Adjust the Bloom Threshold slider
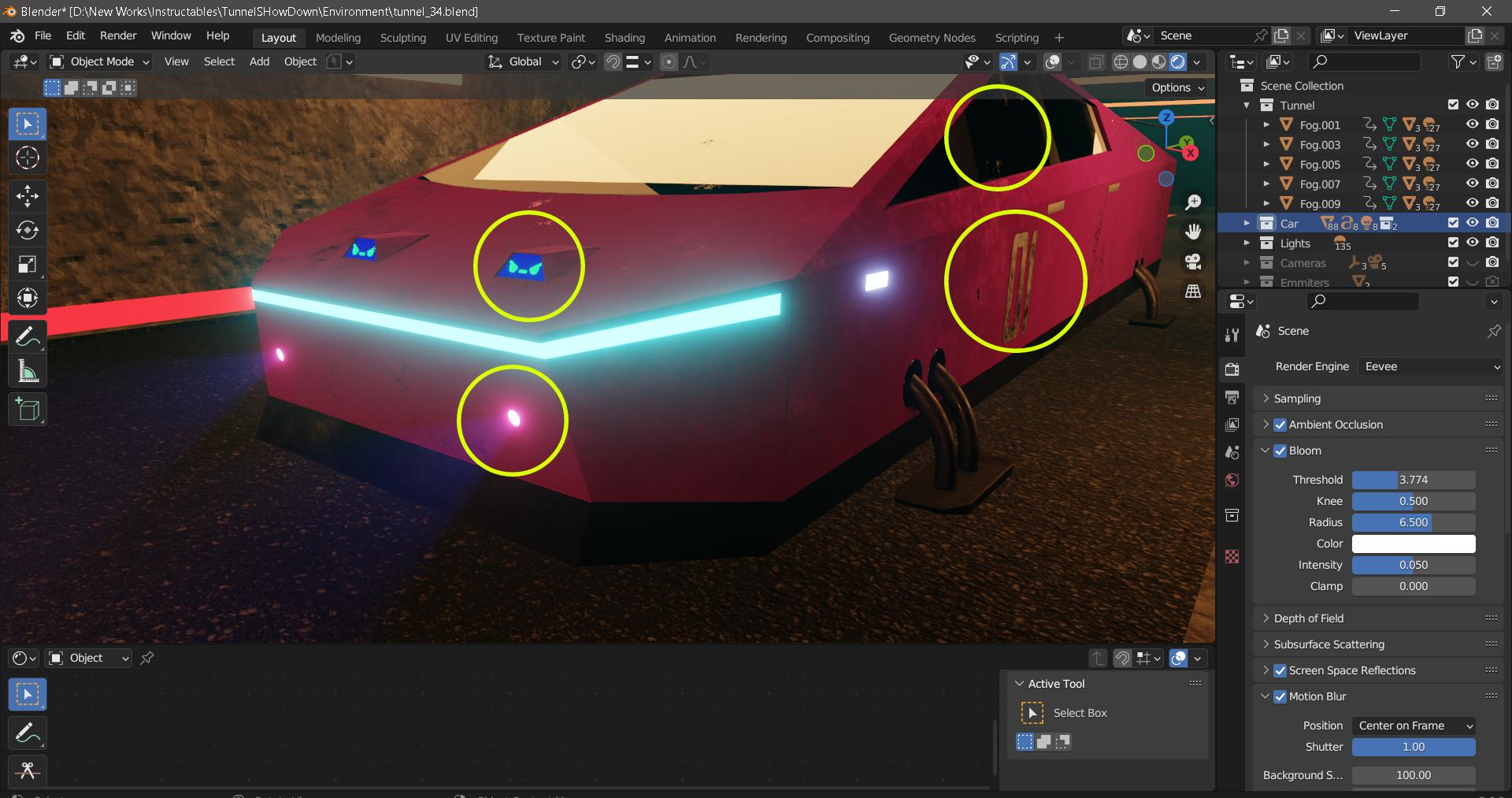This screenshot has width=1512, height=798. tap(1414, 480)
